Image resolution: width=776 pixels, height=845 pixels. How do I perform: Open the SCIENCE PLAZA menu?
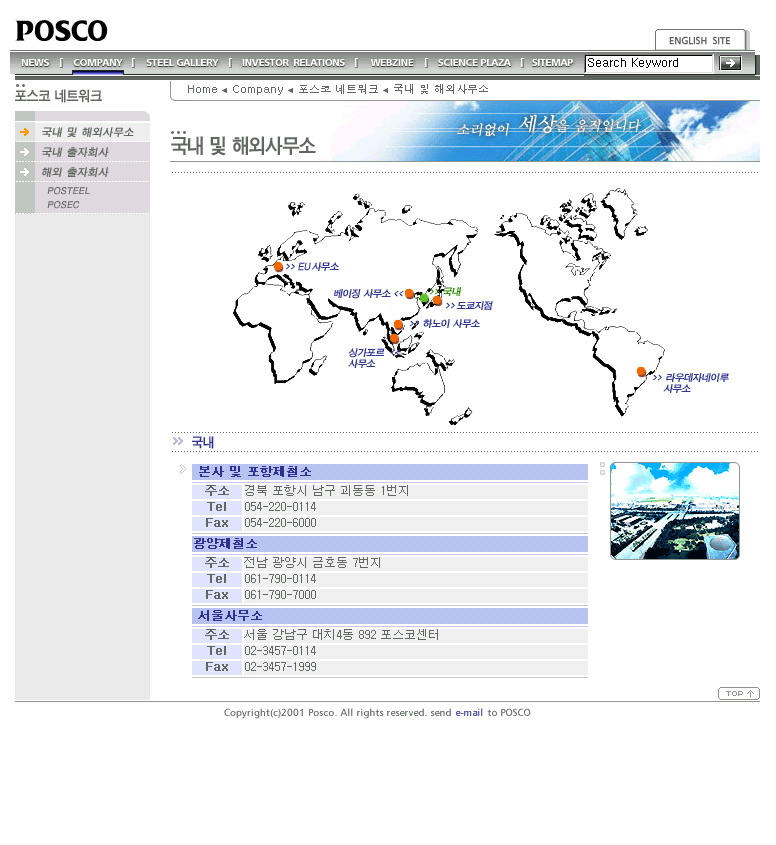tap(474, 63)
